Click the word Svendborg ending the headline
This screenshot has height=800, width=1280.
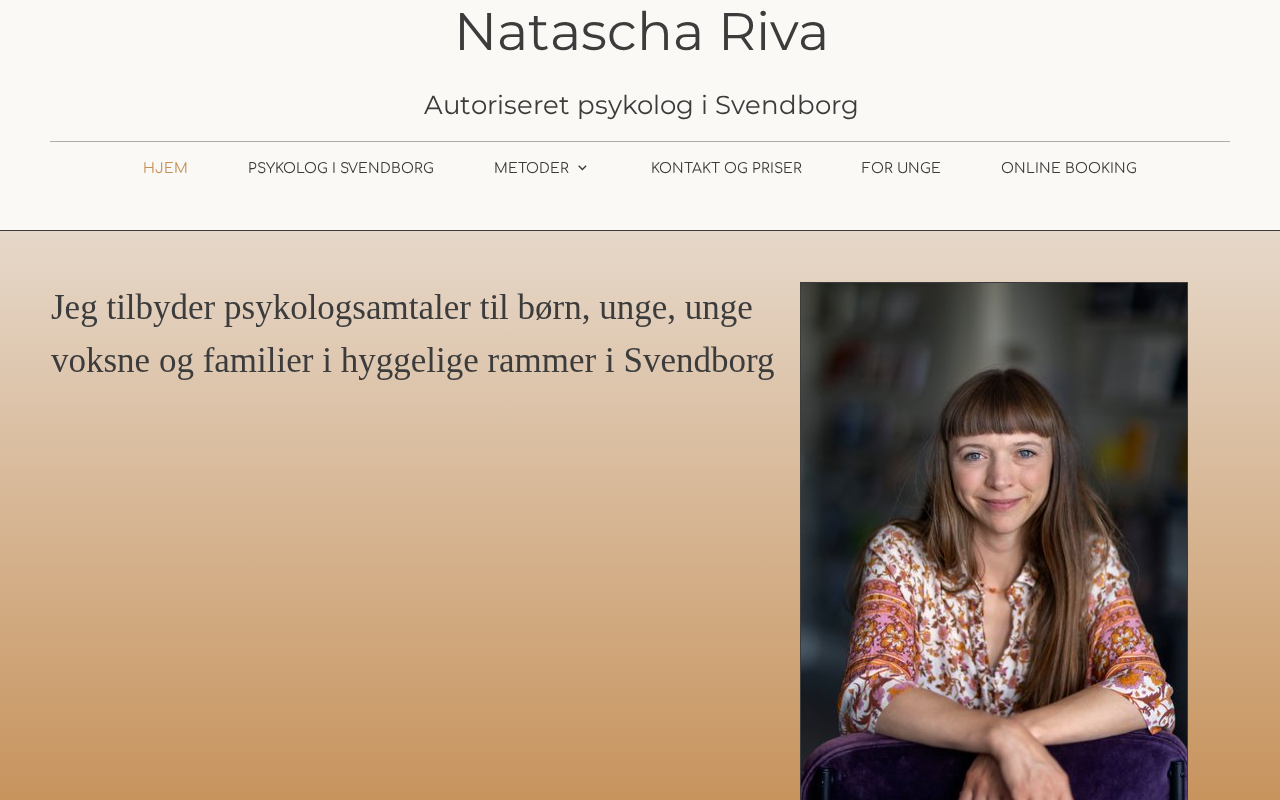click(699, 361)
